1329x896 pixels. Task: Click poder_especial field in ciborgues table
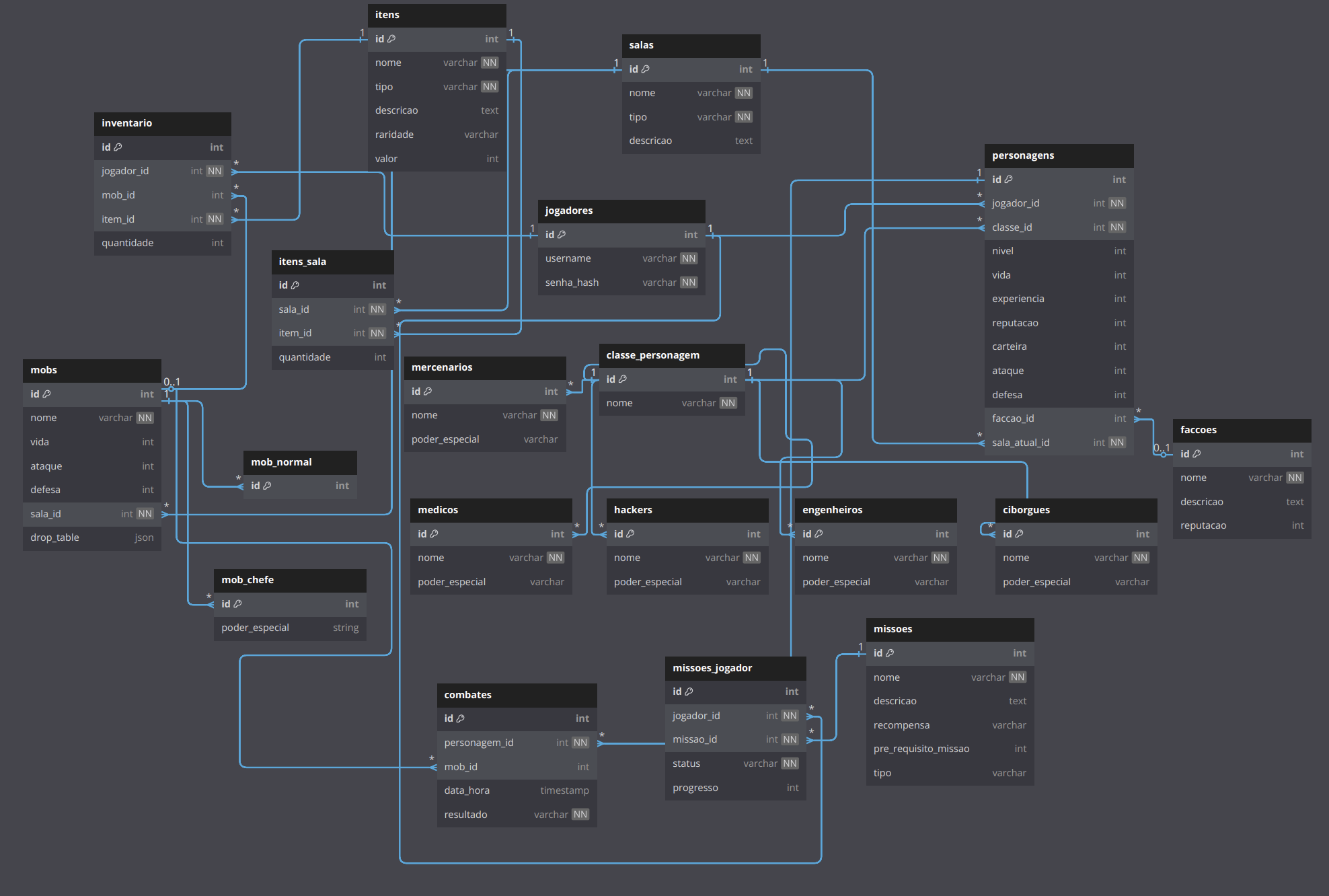1076,582
